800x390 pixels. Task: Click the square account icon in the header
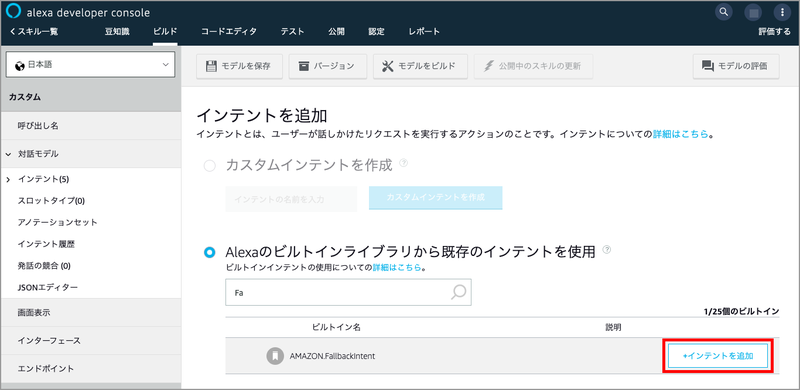click(753, 12)
